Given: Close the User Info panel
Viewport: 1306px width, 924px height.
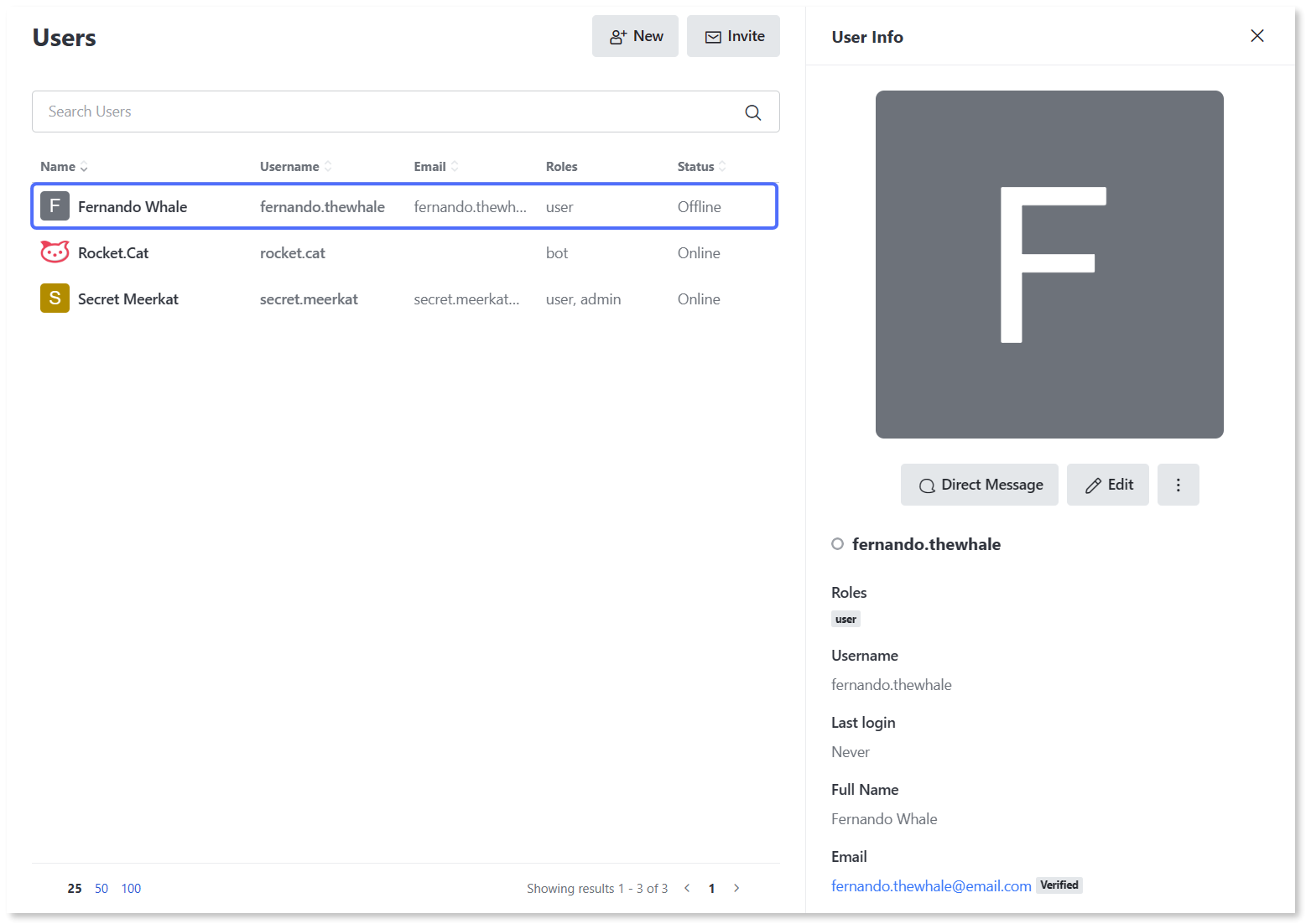Looking at the screenshot, I should [x=1257, y=36].
